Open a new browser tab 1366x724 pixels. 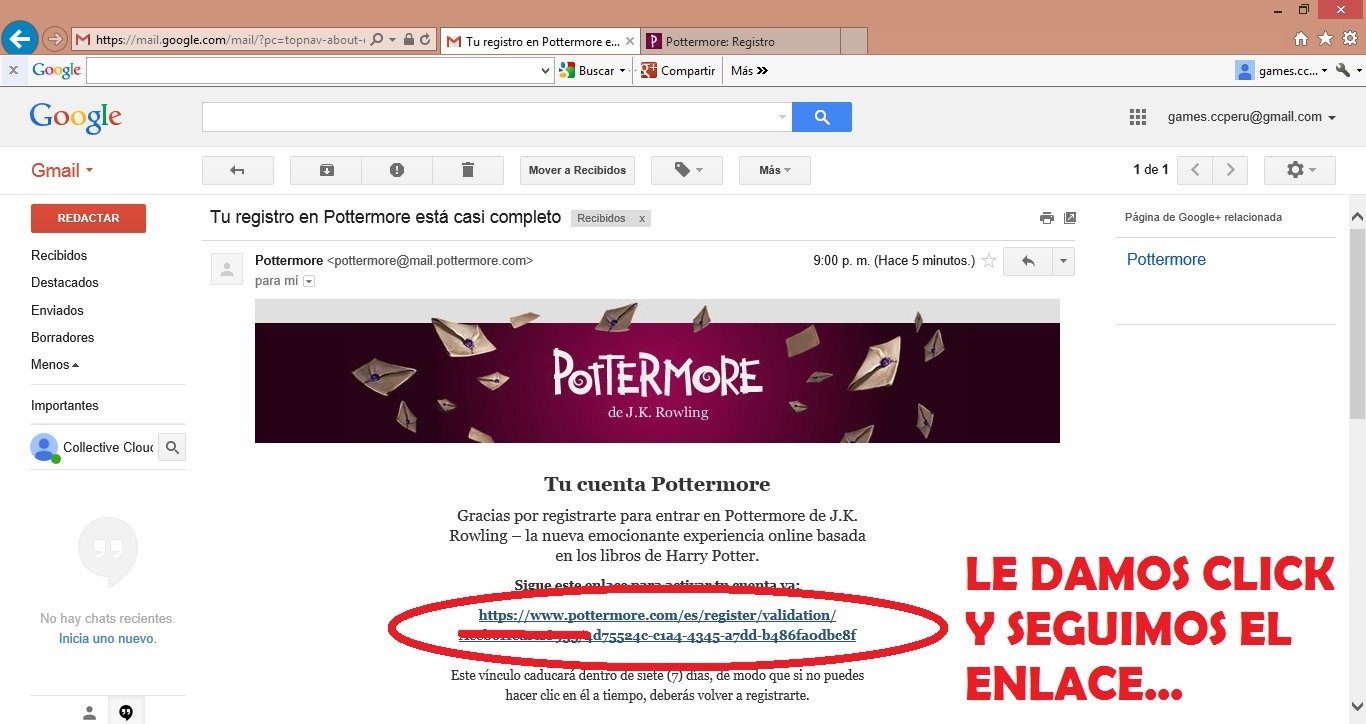[853, 41]
